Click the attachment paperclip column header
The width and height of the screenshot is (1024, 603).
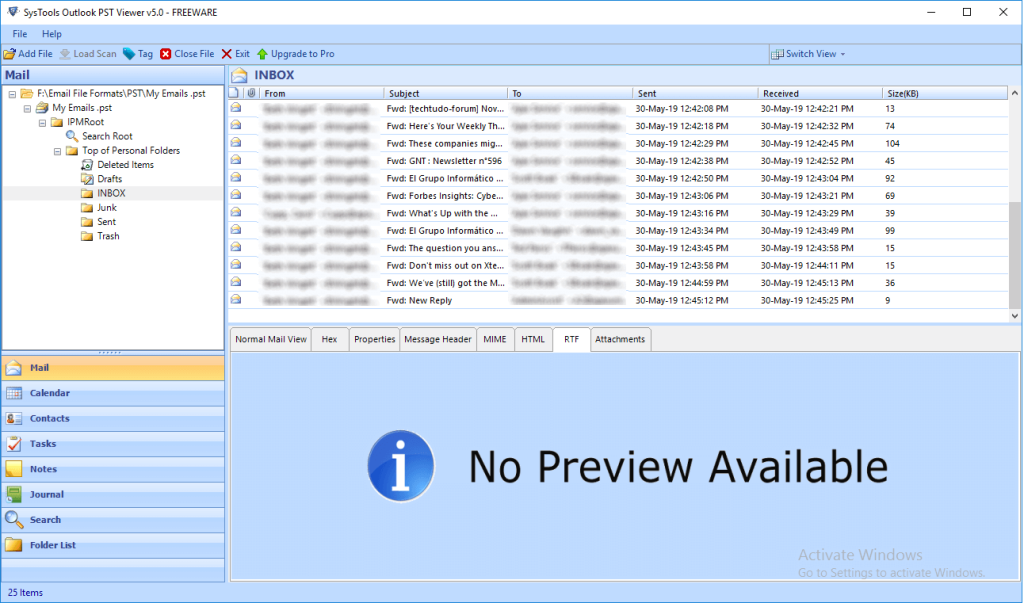point(251,93)
